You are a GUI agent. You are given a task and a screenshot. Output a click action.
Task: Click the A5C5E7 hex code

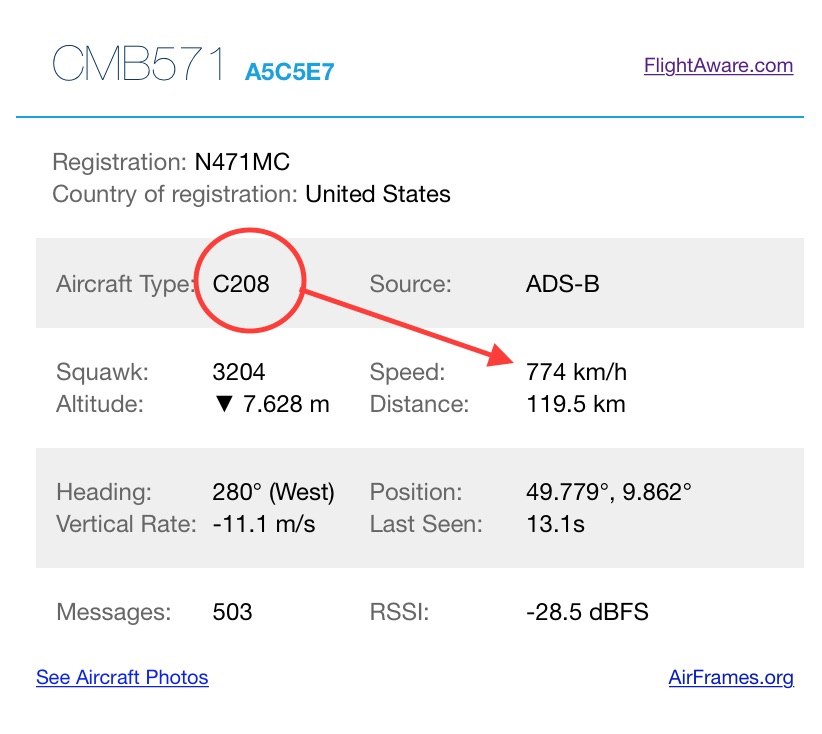tap(289, 71)
